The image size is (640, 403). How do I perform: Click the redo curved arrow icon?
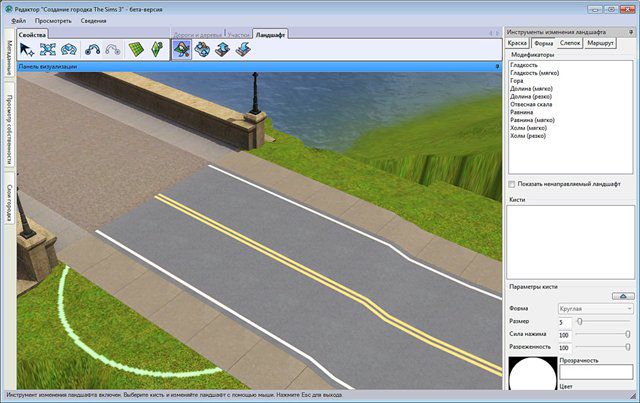pos(112,49)
